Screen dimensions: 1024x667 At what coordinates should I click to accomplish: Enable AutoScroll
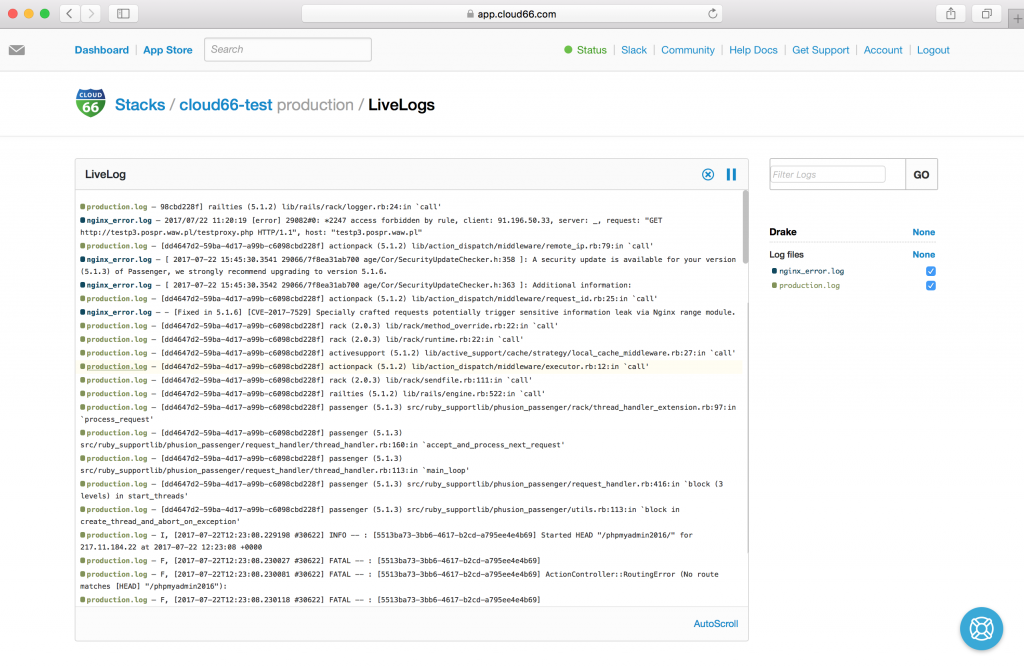point(716,624)
